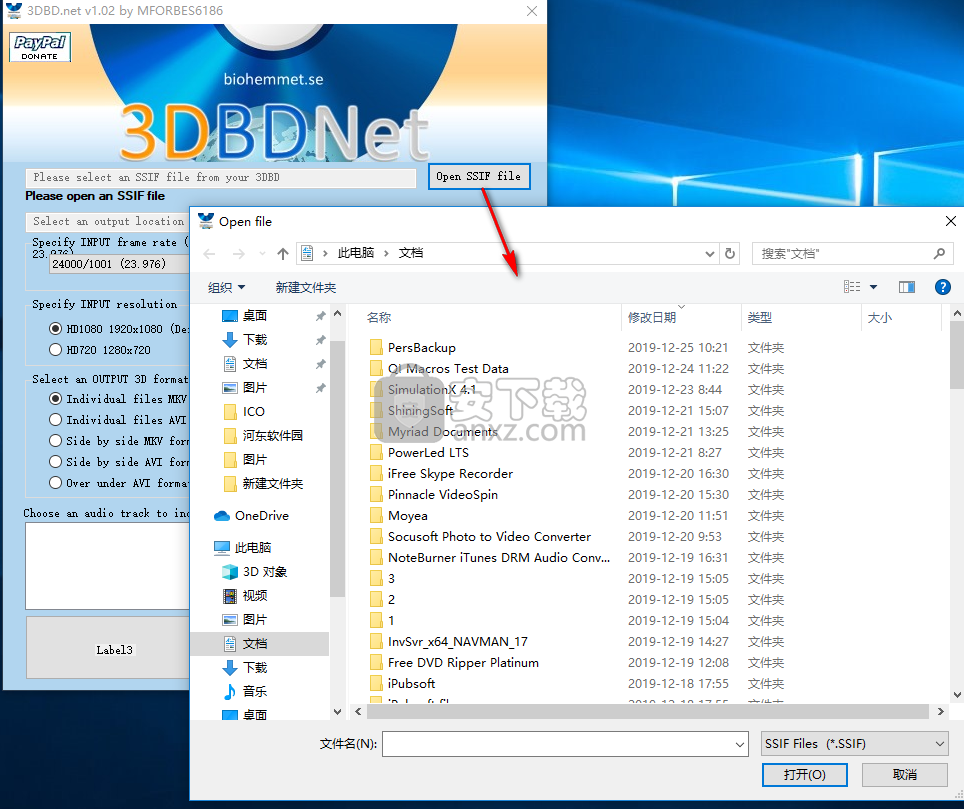Sort by 名称 column header

379,318
